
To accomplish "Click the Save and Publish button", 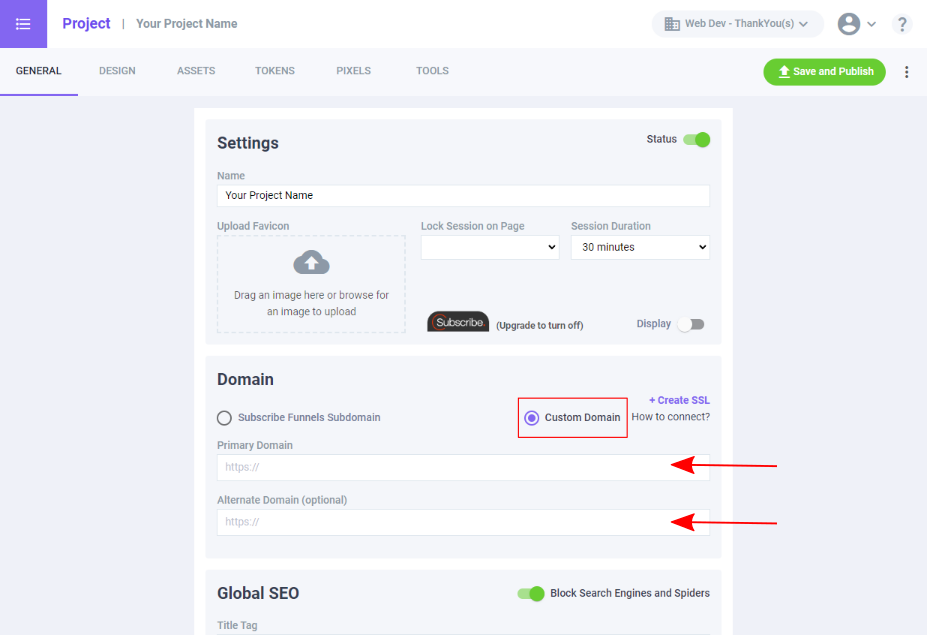I will (x=824, y=72).
